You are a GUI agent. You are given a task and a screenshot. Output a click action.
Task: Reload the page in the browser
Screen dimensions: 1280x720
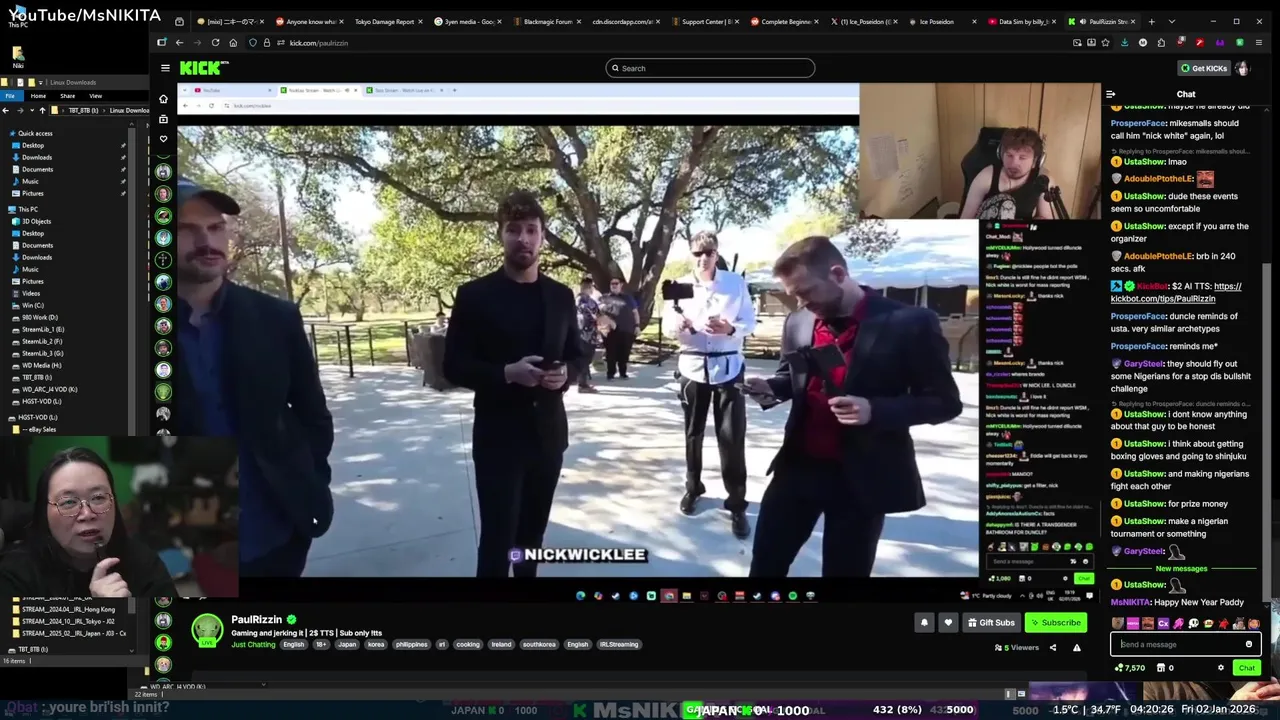click(215, 43)
